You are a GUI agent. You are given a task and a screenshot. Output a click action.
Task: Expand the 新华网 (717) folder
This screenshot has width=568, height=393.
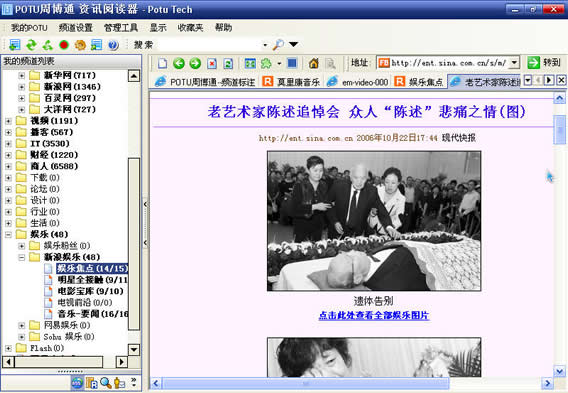tap(22, 76)
